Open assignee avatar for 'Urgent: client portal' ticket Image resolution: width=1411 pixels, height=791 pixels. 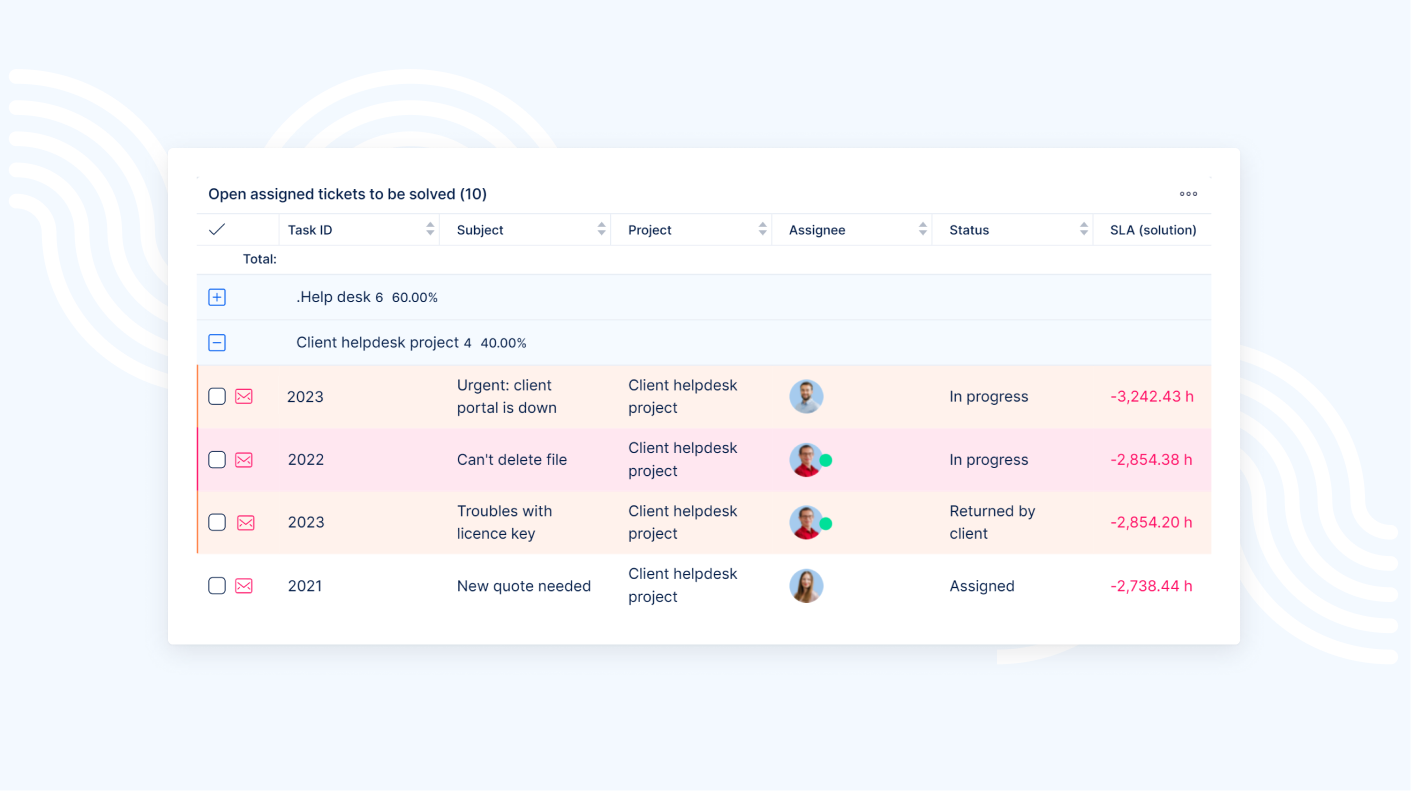806,397
